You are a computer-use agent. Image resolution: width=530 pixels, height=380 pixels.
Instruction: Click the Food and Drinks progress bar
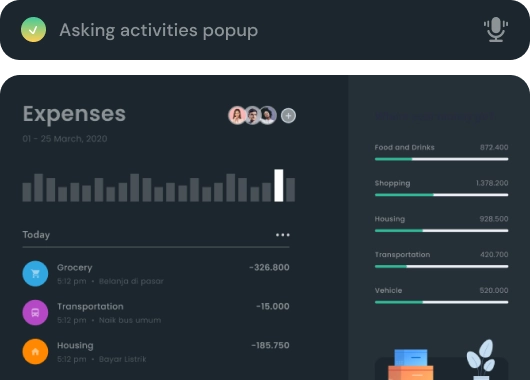pyautogui.click(x=441, y=159)
